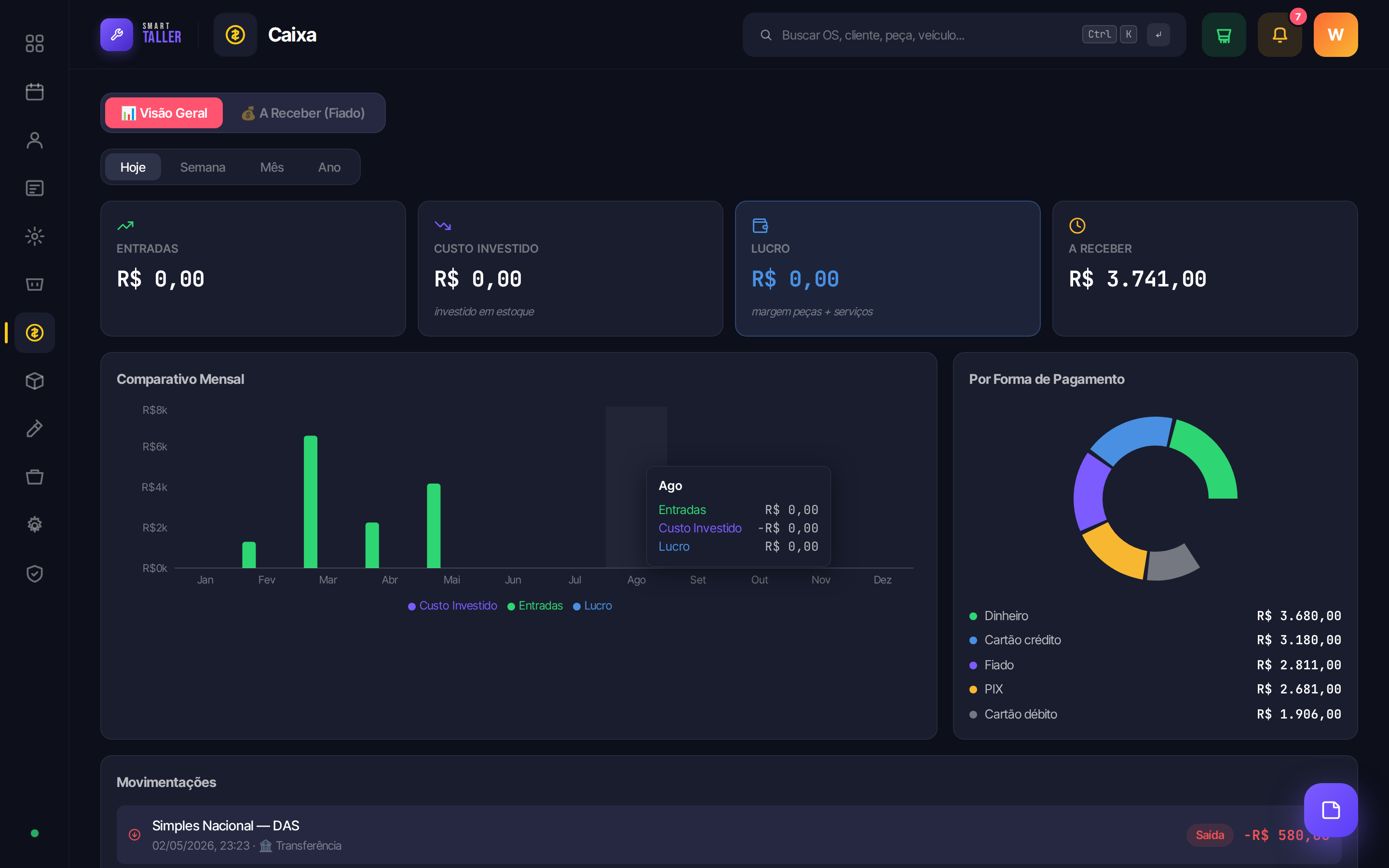Image resolution: width=1389 pixels, height=868 pixels.
Task: Open the dashboard grid icon in sidebar
Action: pyautogui.click(x=34, y=43)
